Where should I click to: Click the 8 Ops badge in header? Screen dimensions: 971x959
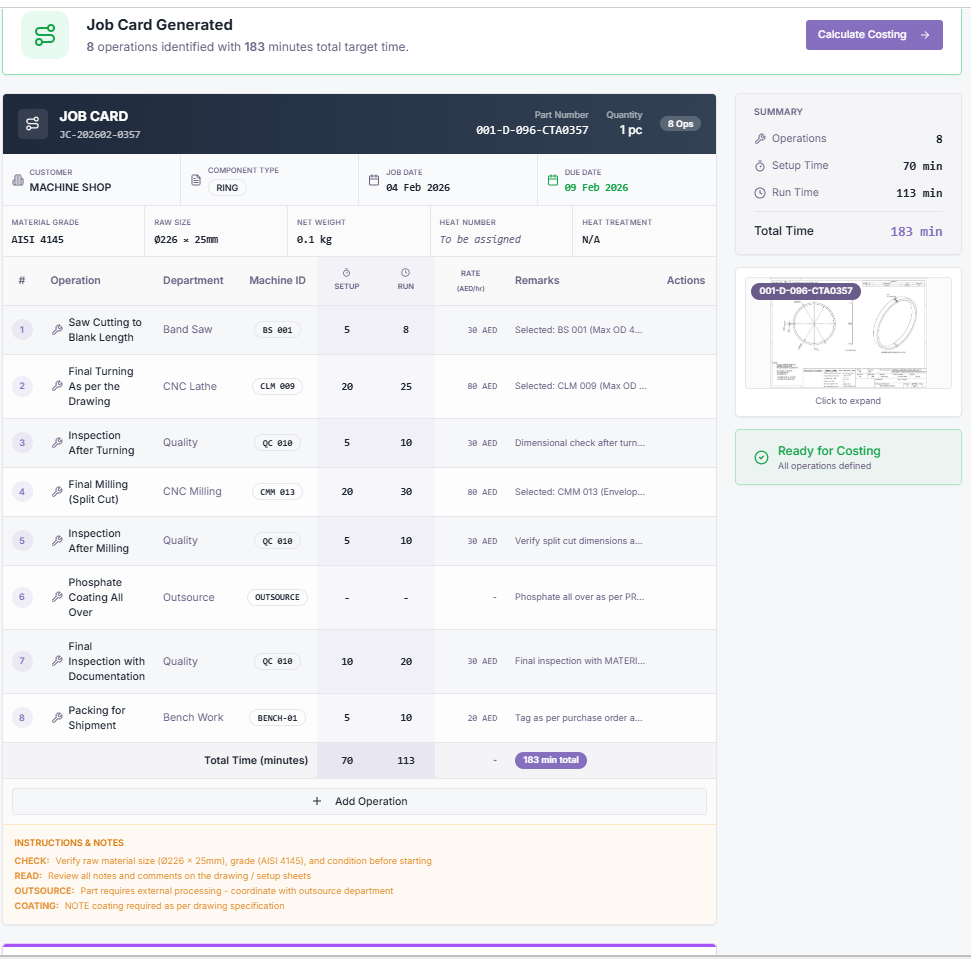point(680,124)
